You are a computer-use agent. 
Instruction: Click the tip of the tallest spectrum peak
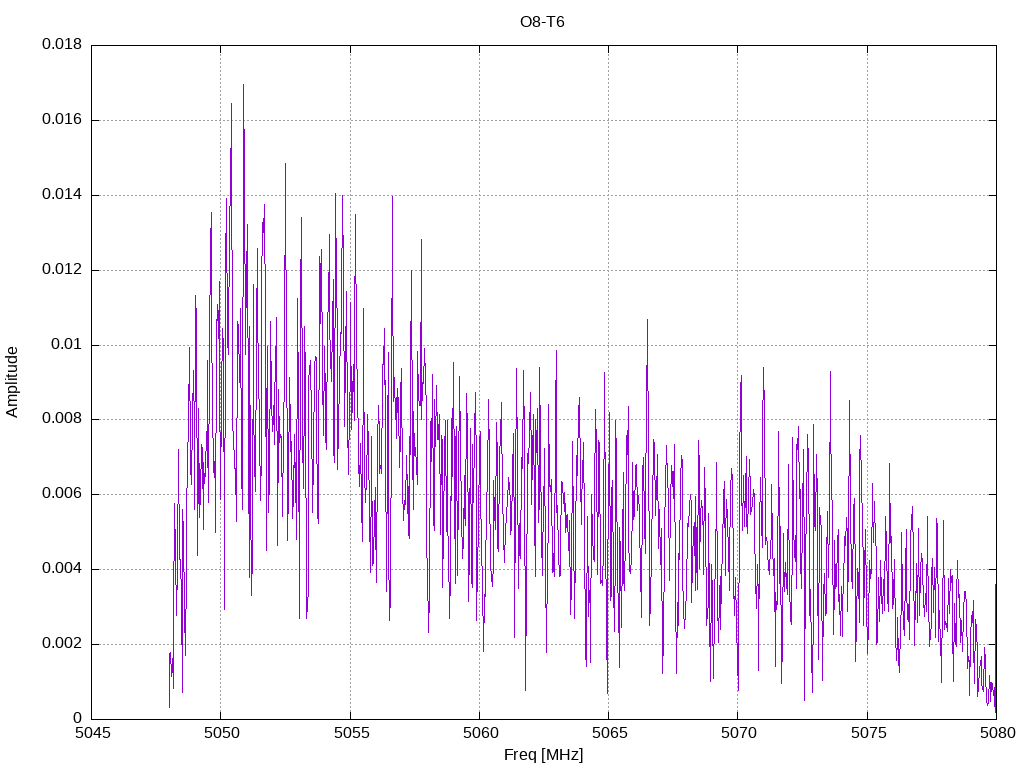[243, 84]
